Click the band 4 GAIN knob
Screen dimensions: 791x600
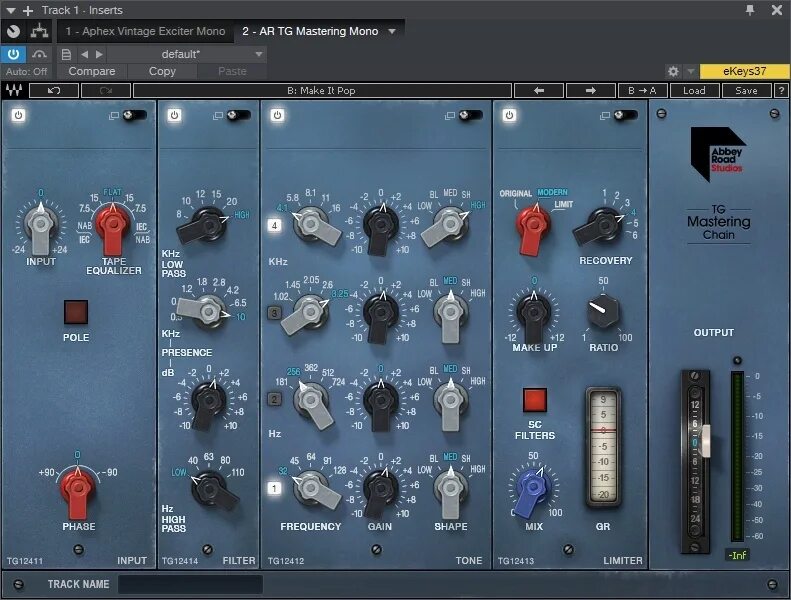pos(381,225)
